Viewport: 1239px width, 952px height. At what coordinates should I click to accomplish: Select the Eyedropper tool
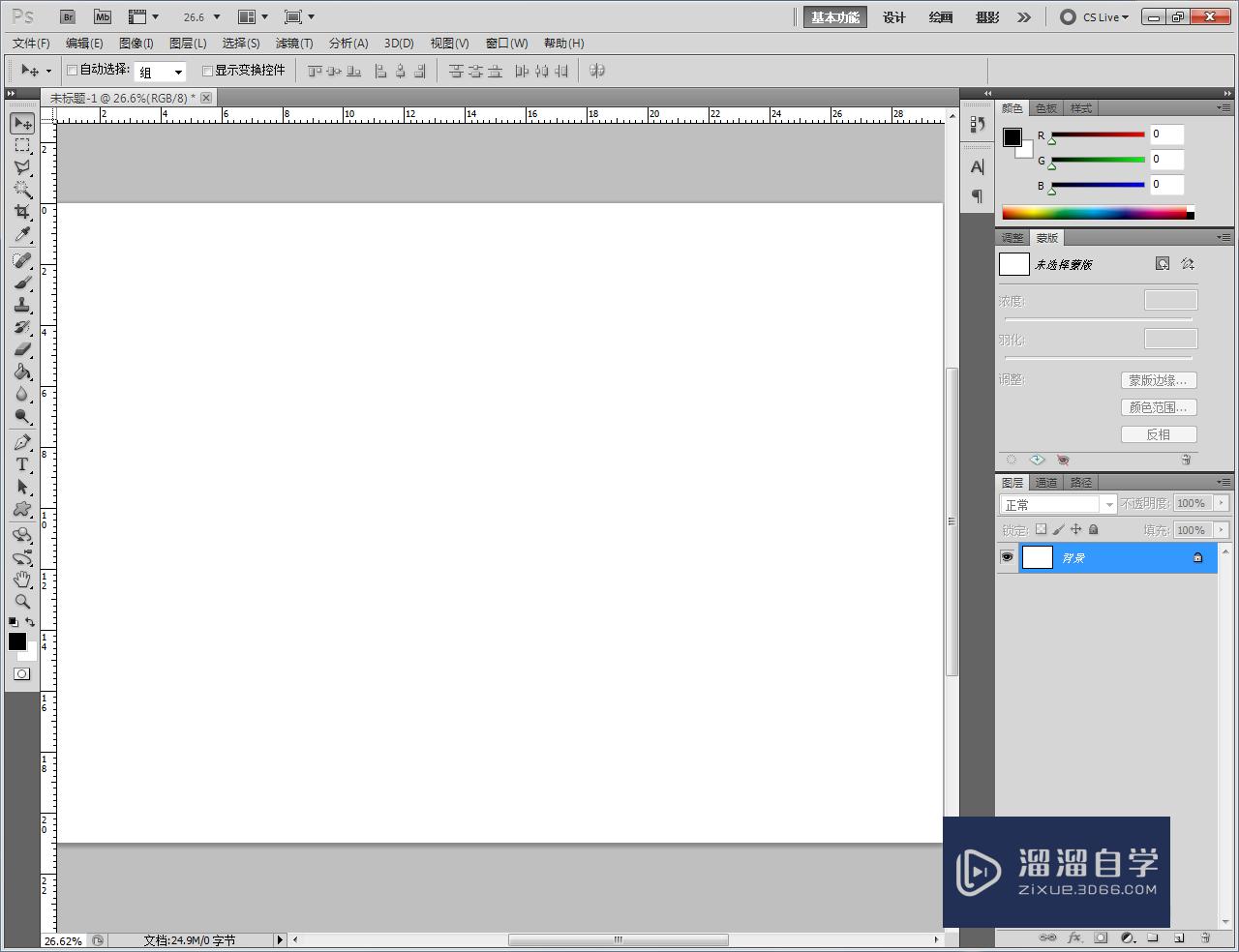[22, 235]
